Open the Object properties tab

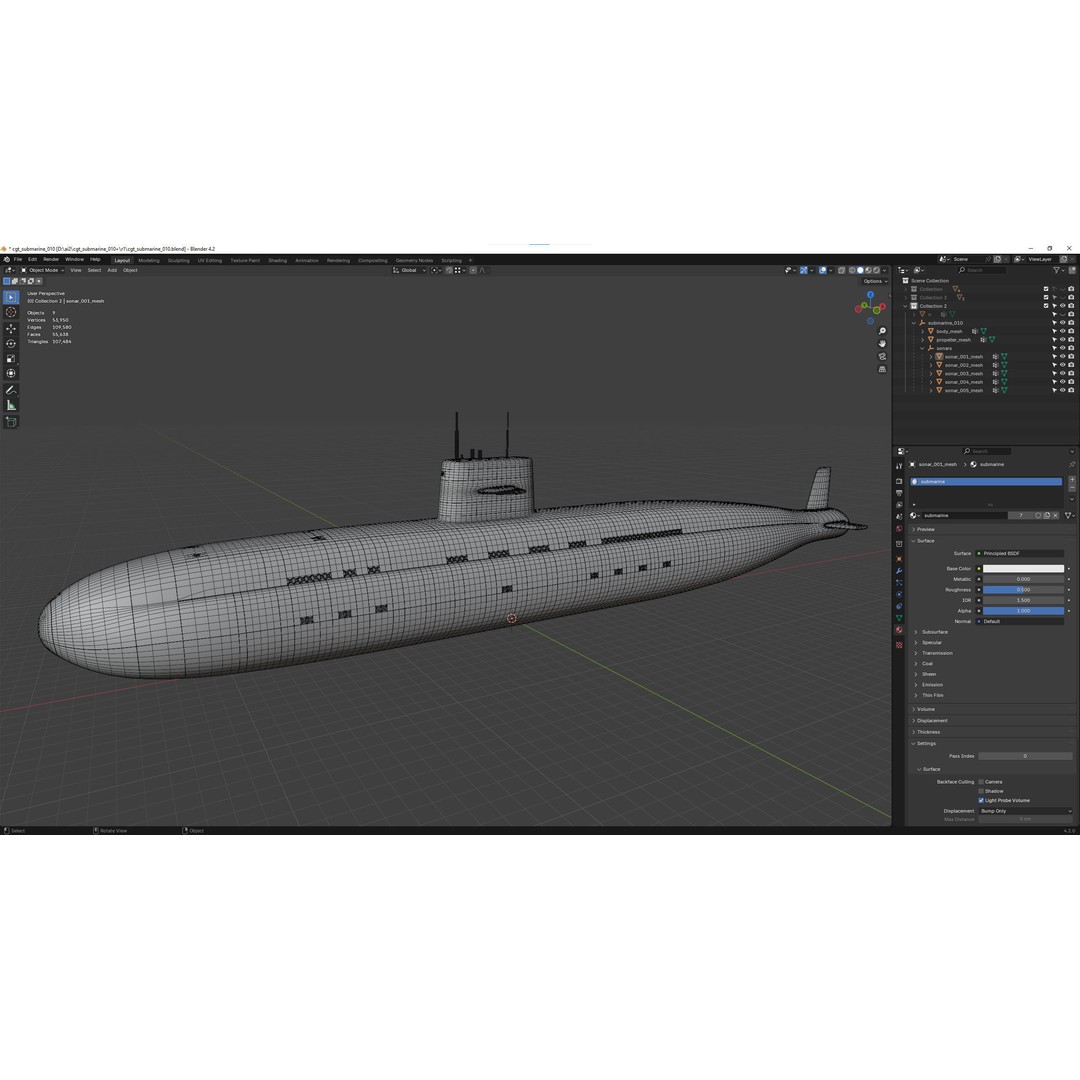899,559
